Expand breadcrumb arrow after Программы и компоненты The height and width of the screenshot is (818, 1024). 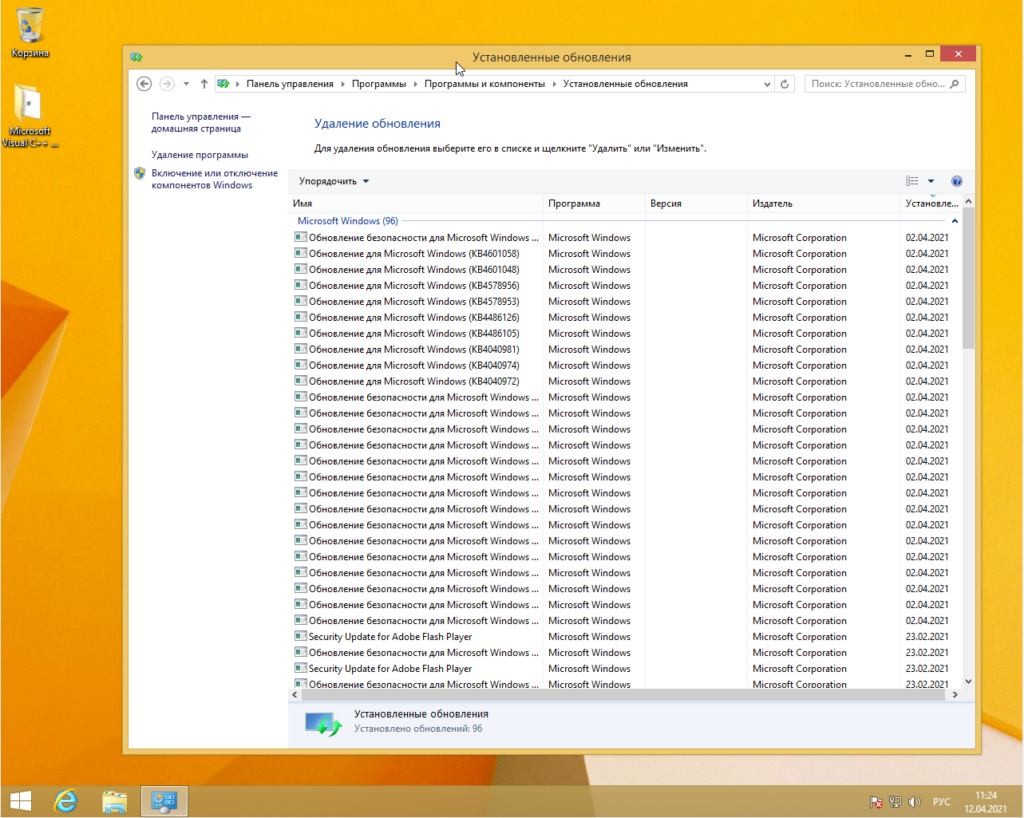[x=554, y=84]
